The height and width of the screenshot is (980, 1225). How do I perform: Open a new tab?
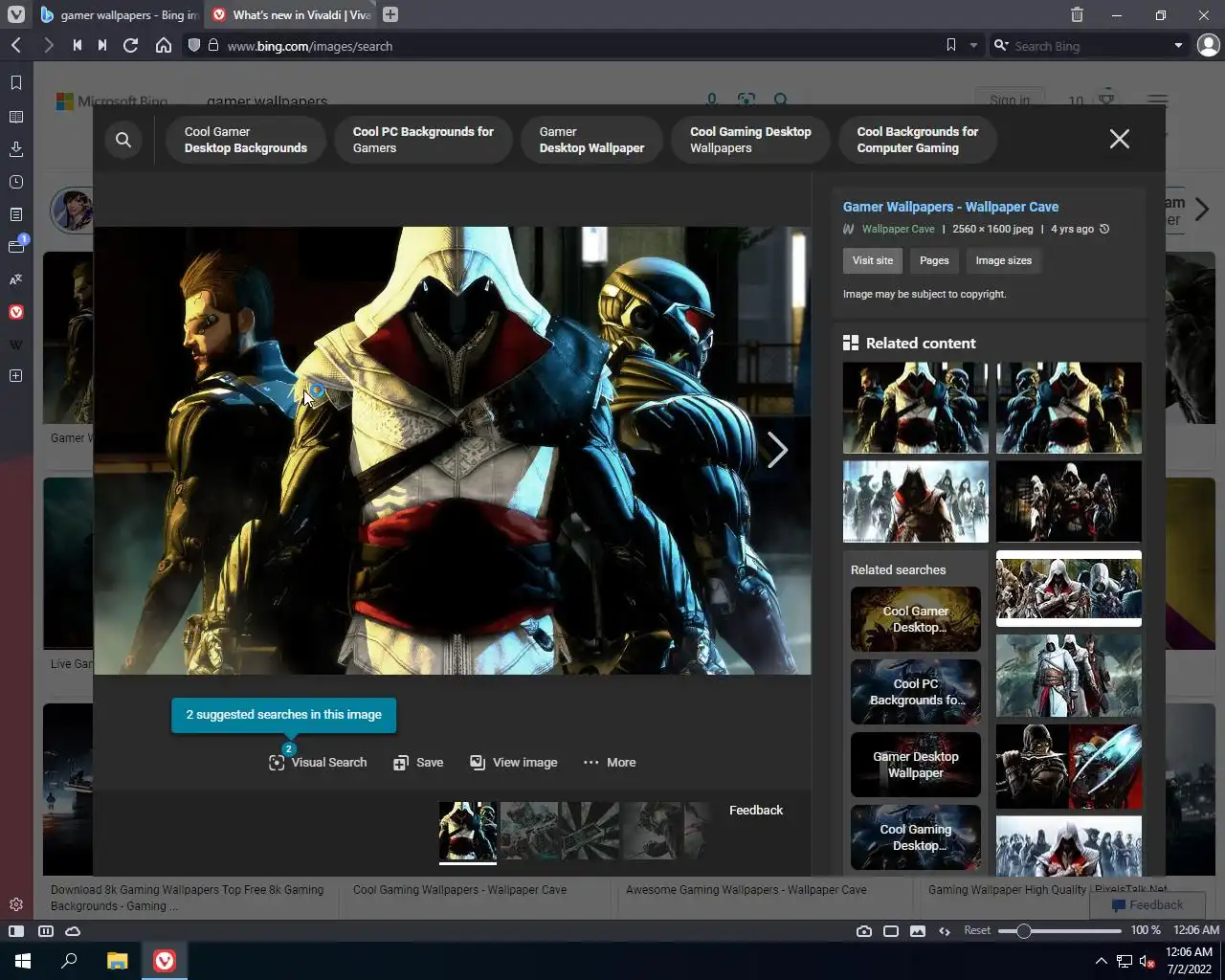[x=390, y=14]
